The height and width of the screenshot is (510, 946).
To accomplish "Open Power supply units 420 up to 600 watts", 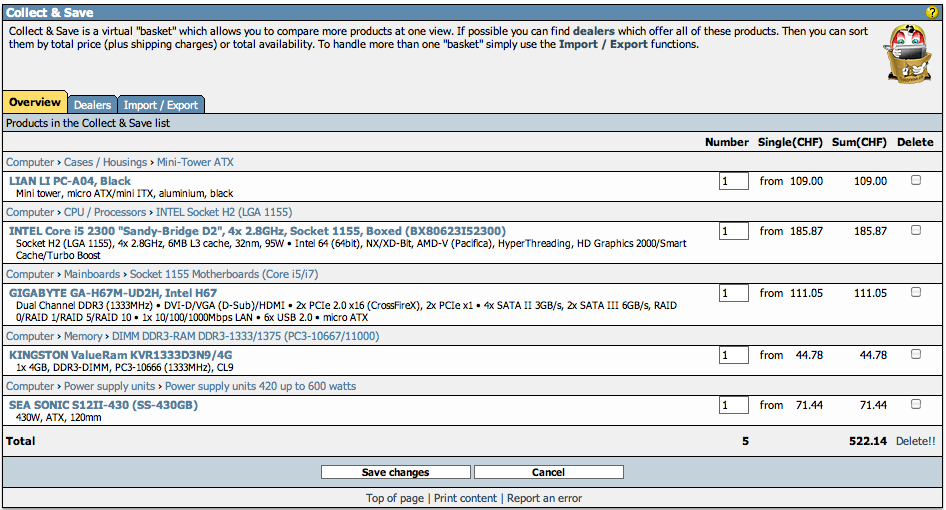I will tap(260, 386).
